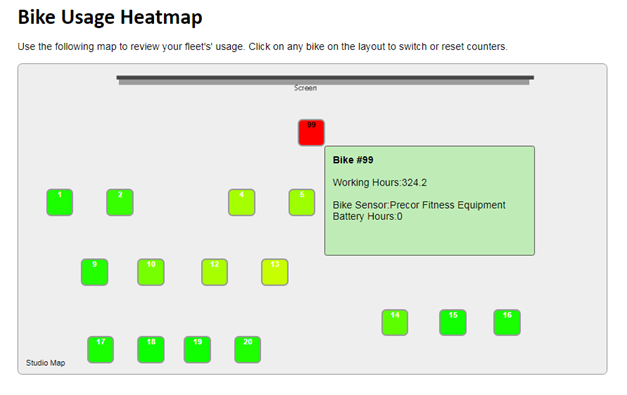
Task: Click the Studio Map label
Action: 46,363
